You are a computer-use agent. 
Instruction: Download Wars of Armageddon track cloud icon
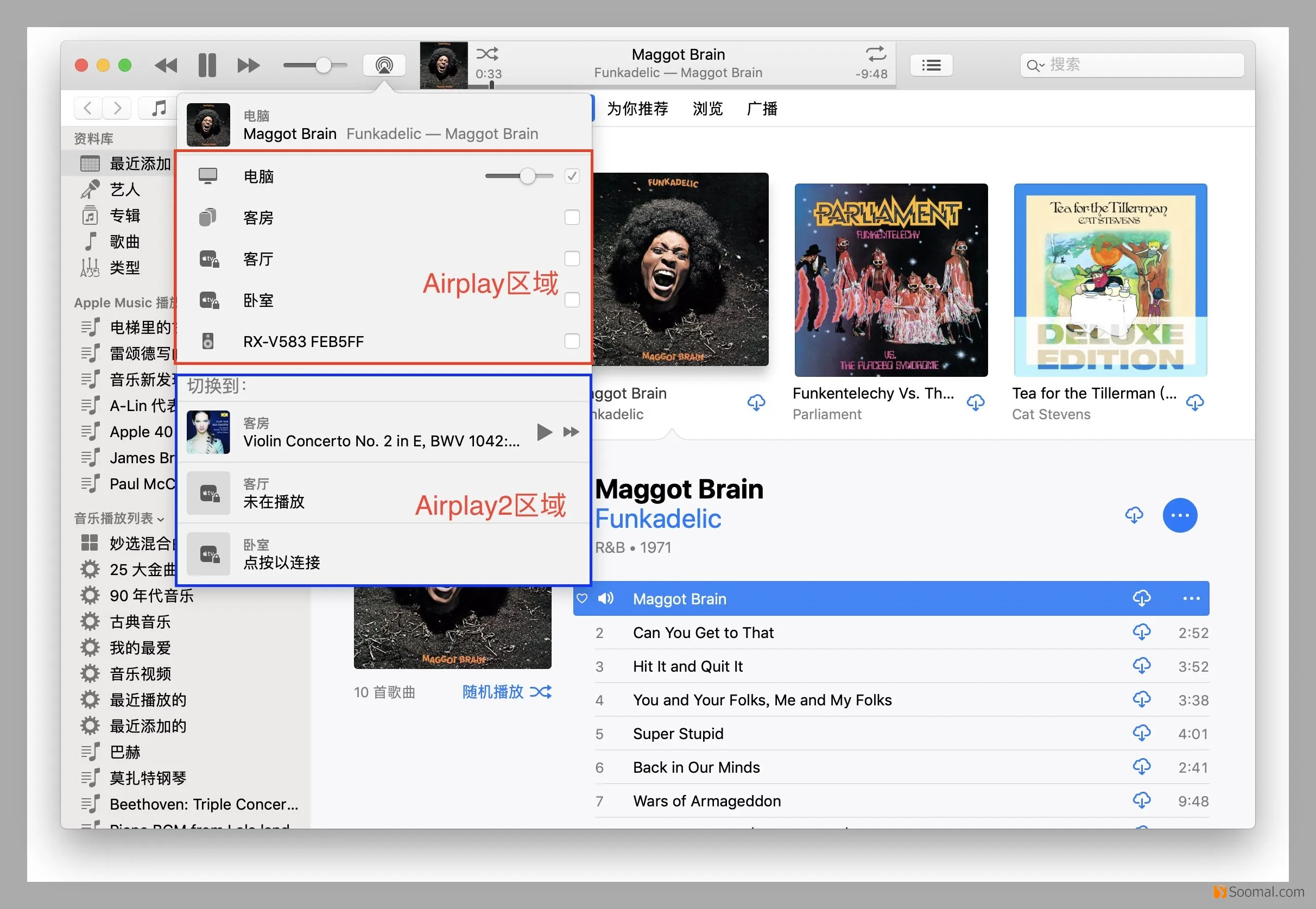[x=1142, y=800]
